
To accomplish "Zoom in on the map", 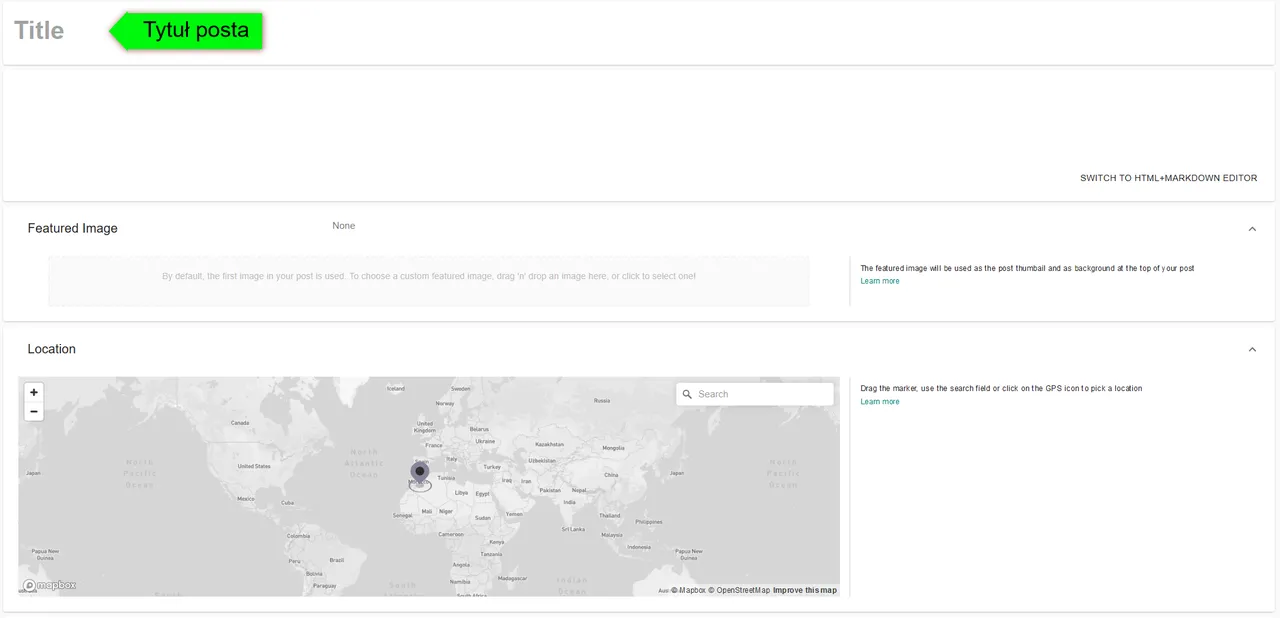I will point(34,392).
